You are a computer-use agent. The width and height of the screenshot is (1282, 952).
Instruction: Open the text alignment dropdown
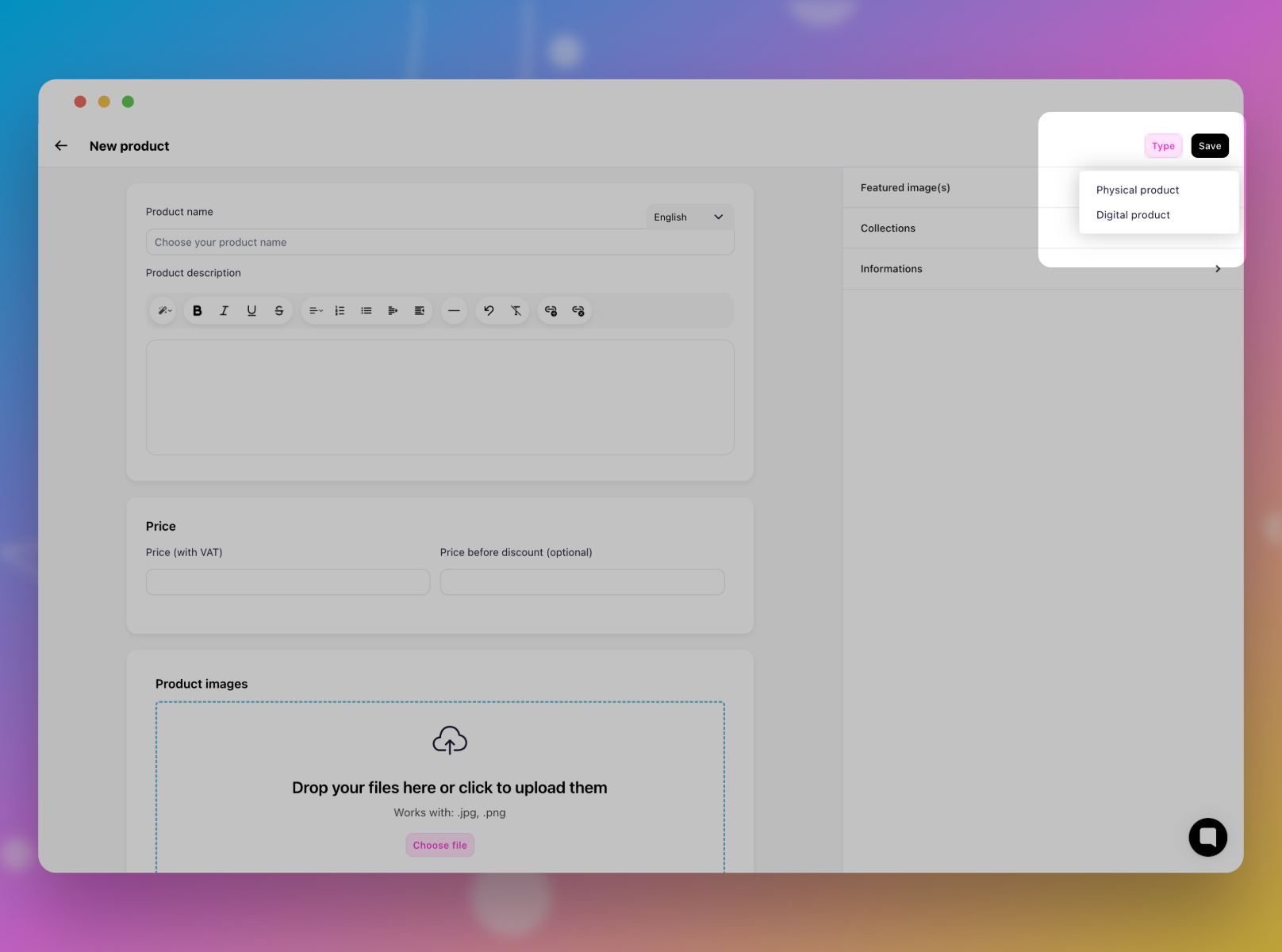point(316,311)
